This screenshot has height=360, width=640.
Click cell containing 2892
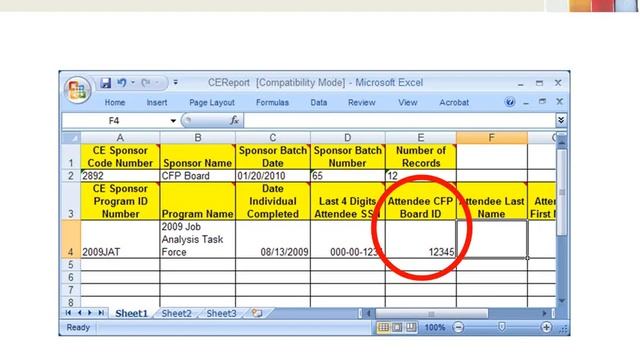pyautogui.click(x=120, y=176)
